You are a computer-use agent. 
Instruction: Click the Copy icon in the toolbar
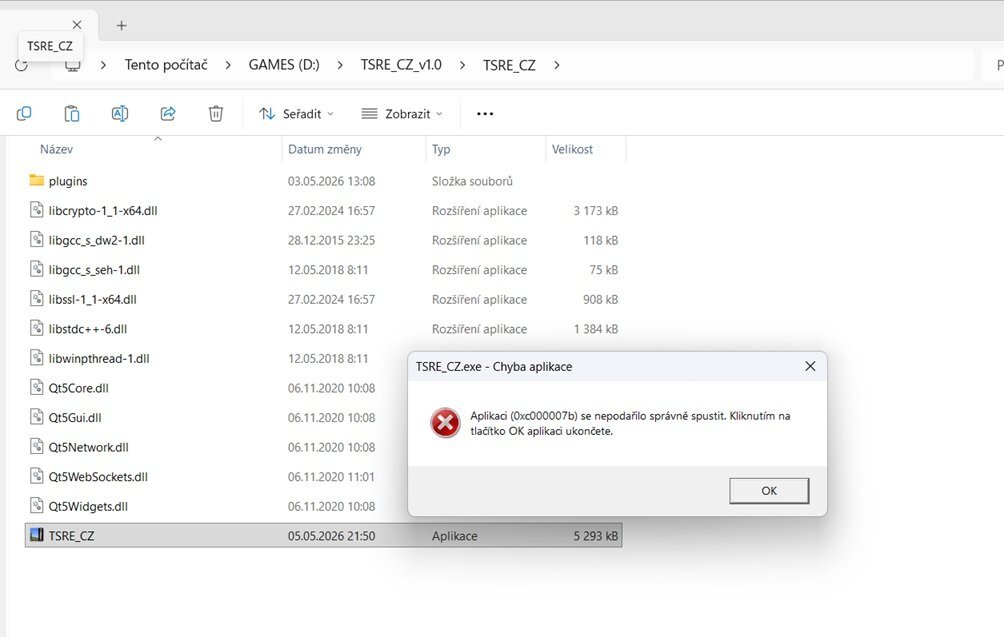pos(24,113)
